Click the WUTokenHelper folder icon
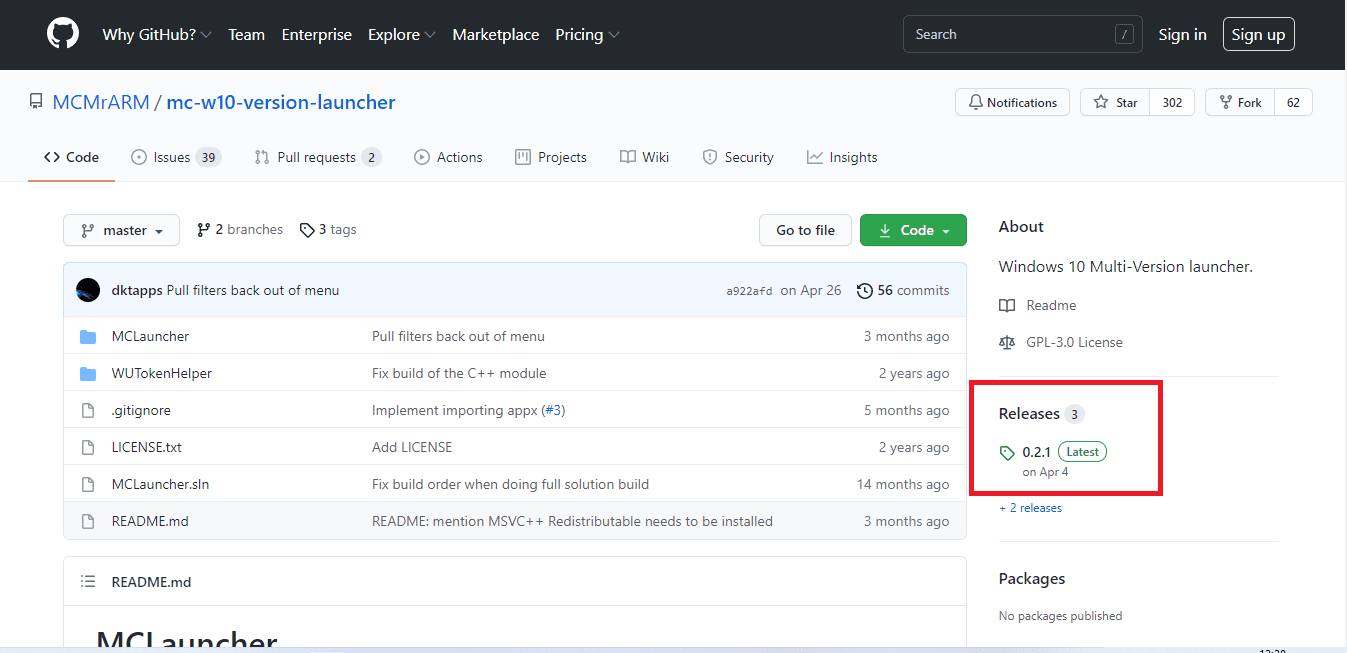 coord(88,373)
